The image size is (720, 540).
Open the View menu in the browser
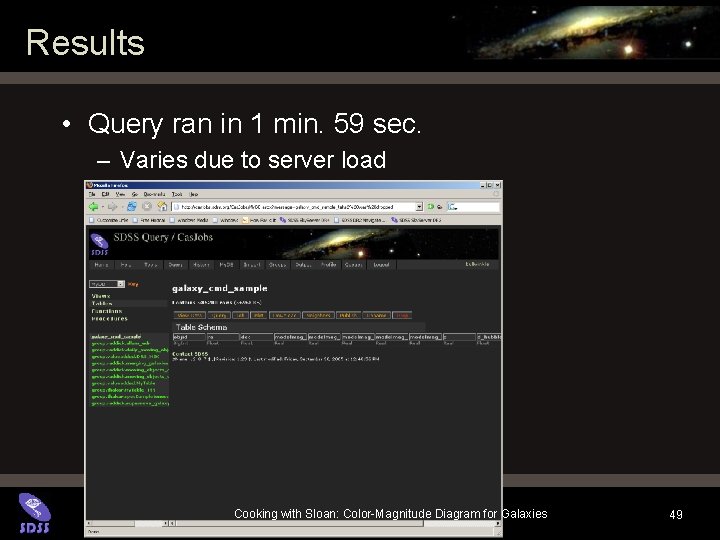click(x=120, y=194)
